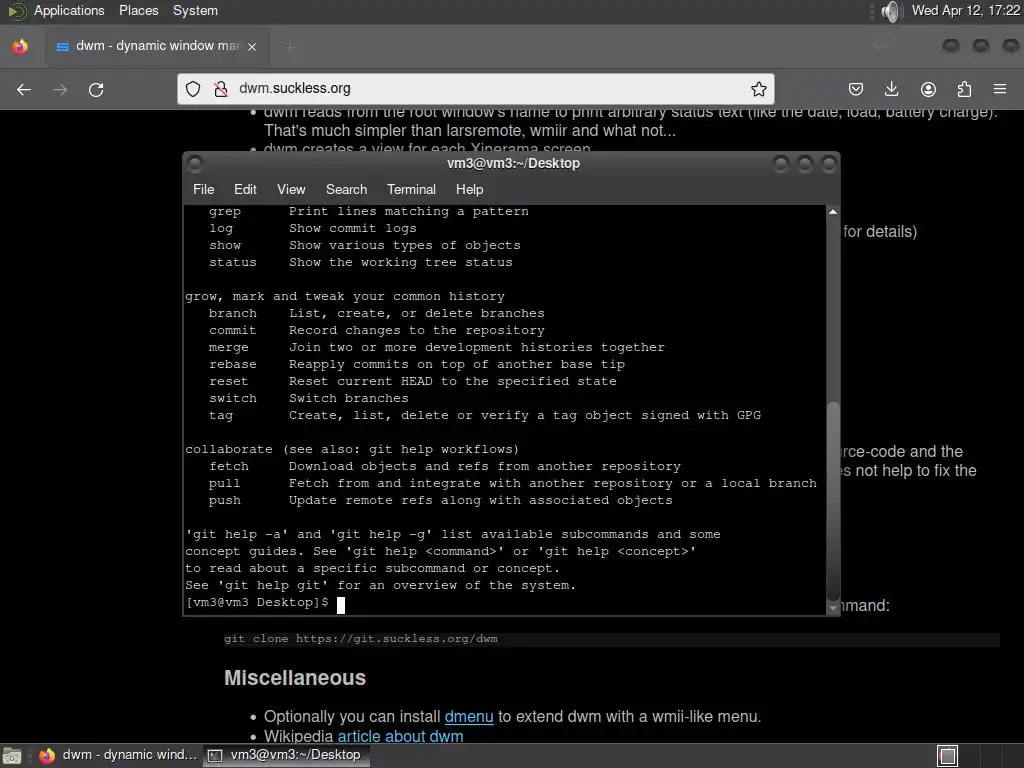This screenshot has height=768, width=1024.
Task: Click the terminal window menu button at title left
Action: click(x=195, y=163)
